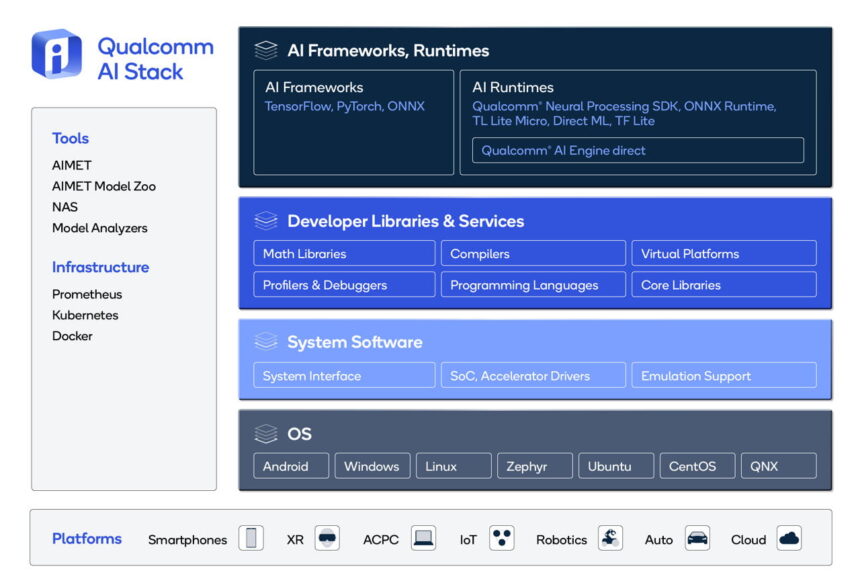Click the Qualcomm AI Engine direct box
The image size is (860, 587).
tap(637, 151)
